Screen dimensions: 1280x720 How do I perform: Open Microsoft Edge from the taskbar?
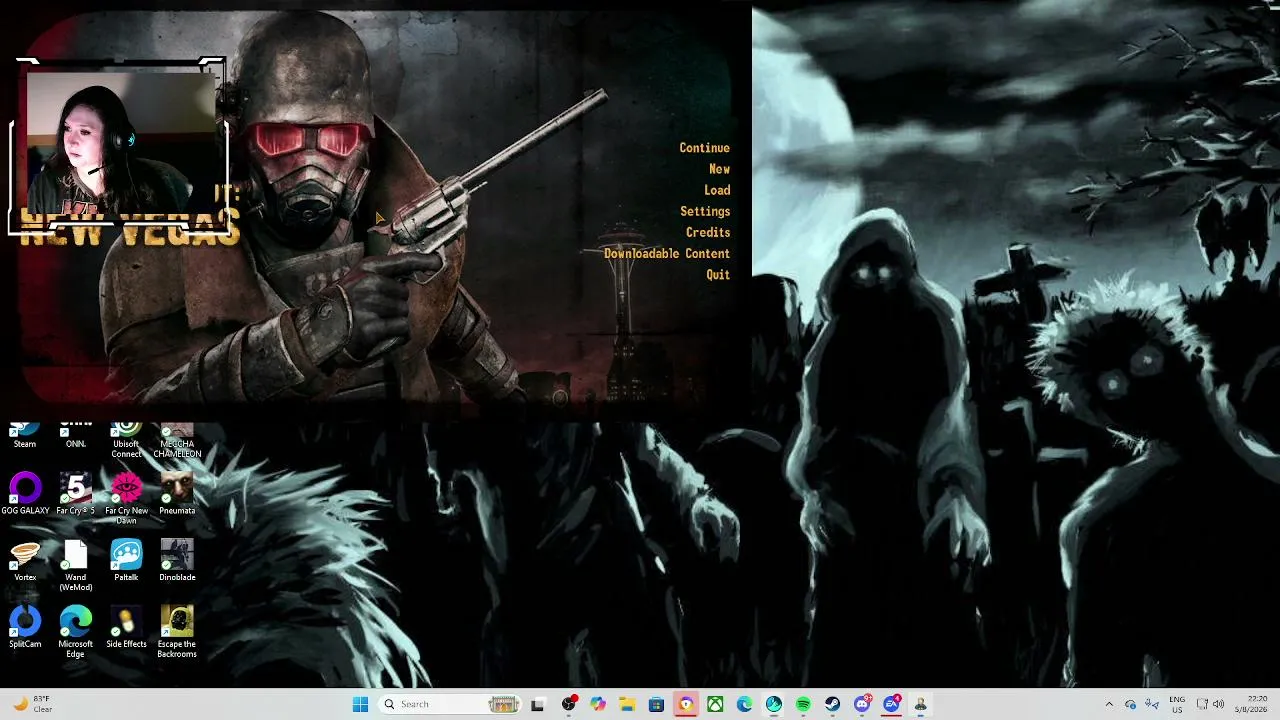(x=744, y=704)
